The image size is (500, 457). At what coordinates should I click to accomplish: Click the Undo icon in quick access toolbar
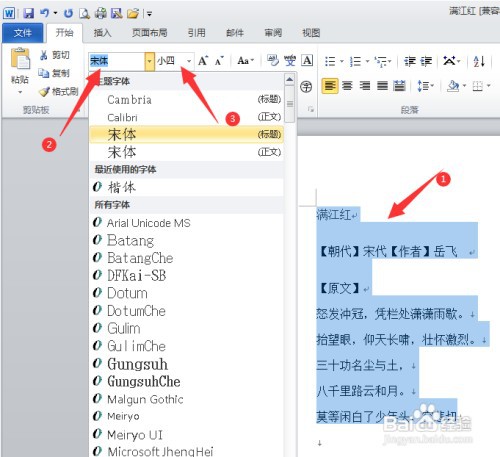tap(44, 13)
